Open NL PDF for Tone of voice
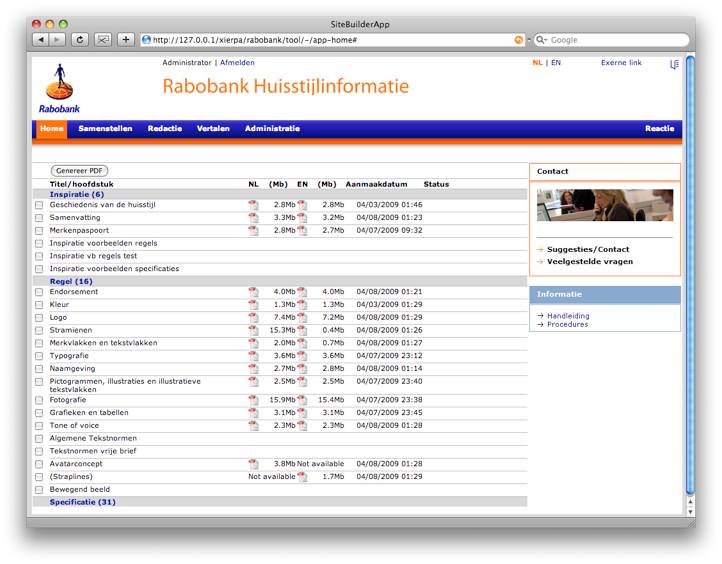 [x=253, y=426]
